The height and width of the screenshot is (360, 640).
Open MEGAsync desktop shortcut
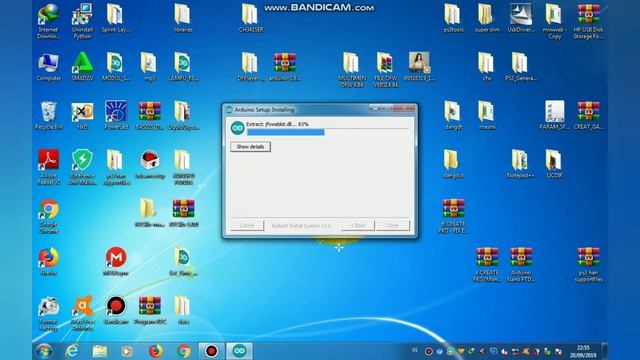click(116, 261)
